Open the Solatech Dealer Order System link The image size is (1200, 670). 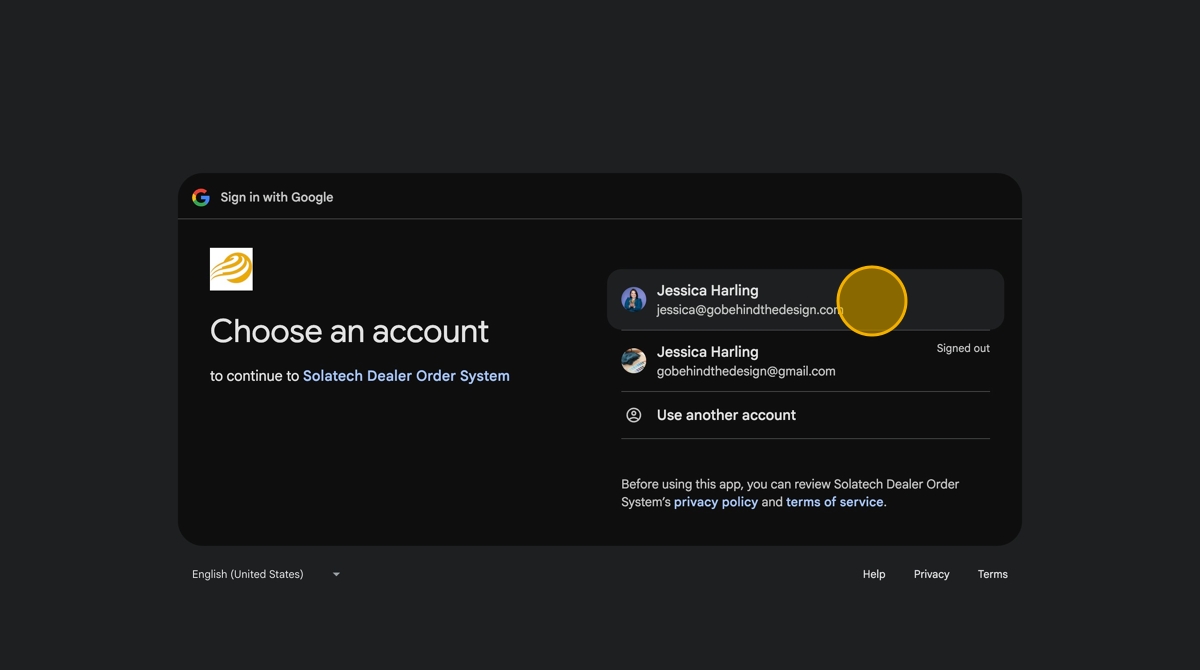pyautogui.click(x=406, y=376)
